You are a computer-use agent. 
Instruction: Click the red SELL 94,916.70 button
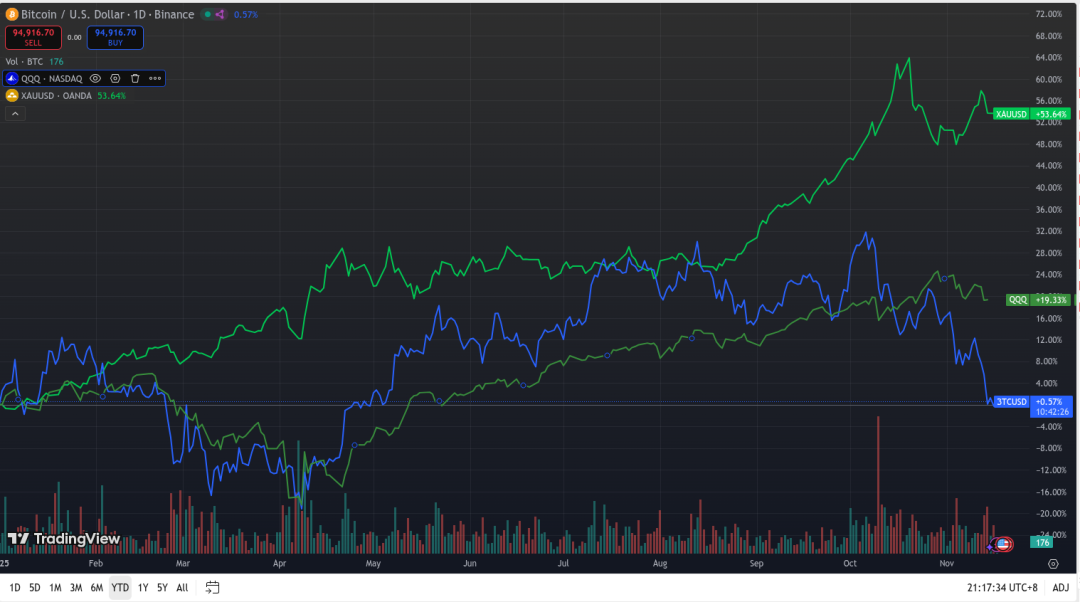33,37
